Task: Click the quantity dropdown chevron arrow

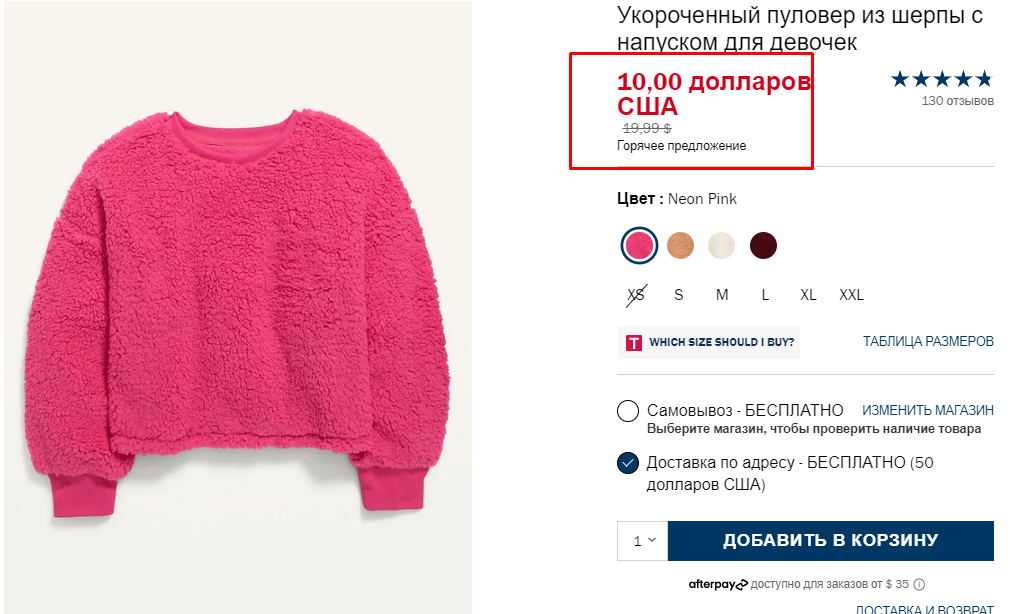Action: 652,540
